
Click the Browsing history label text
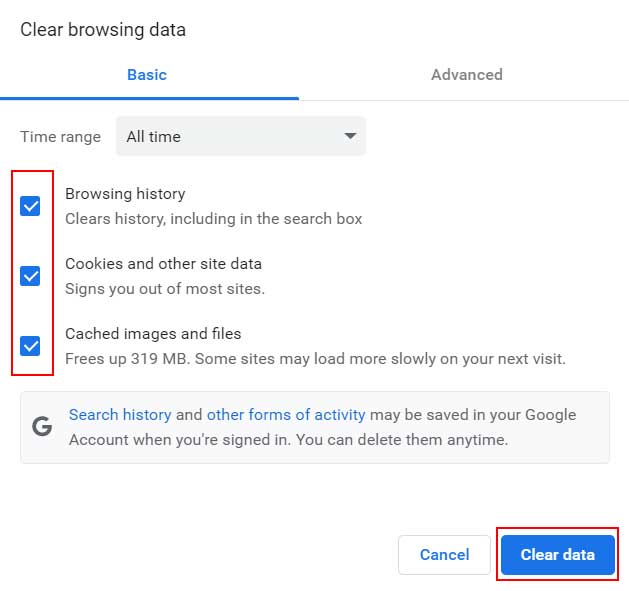coord(125,194)
